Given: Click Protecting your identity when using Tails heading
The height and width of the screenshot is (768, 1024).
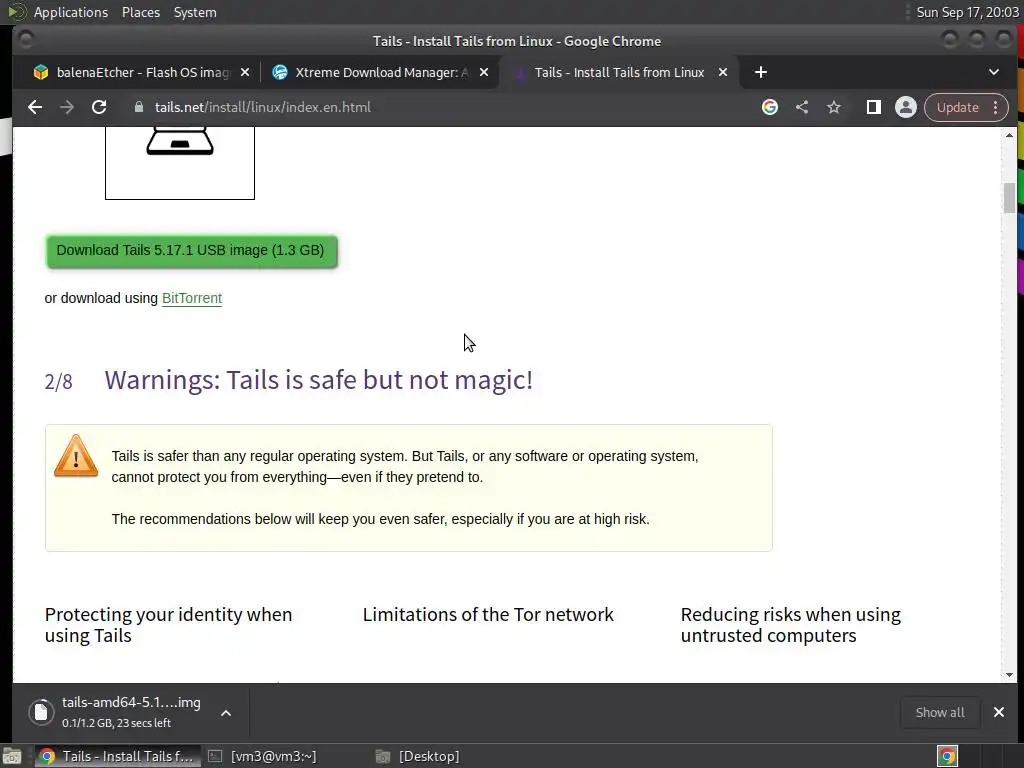Looking at the screenshot, I should point(168,625).
